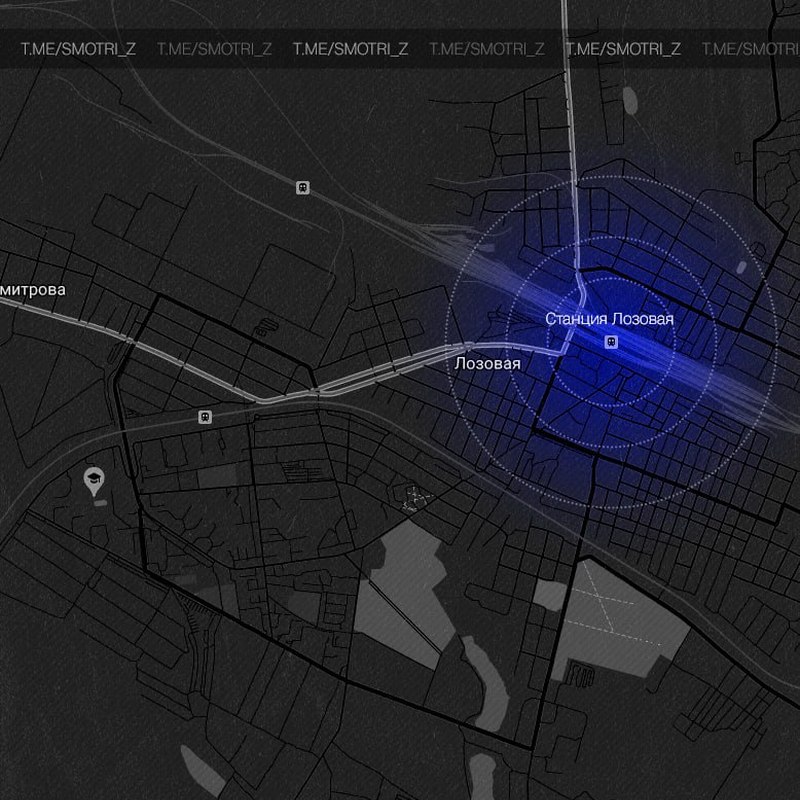Screen dimensions: 800x800
Task: Click the train icon beside Станция Лозовая
Action: (x=610, y=342)
